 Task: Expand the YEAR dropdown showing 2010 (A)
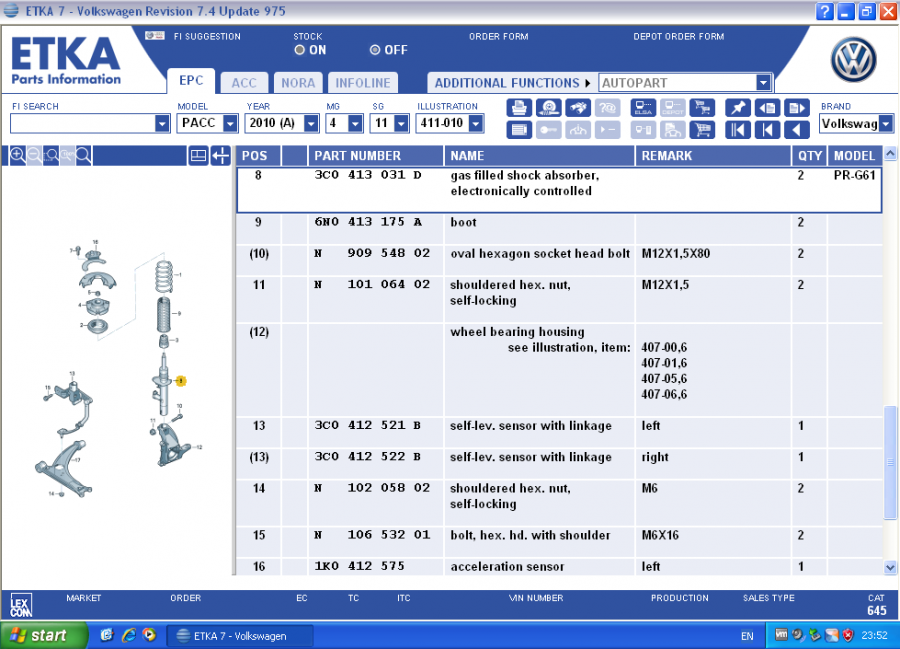pyautogui.click(x=310, y=123)
